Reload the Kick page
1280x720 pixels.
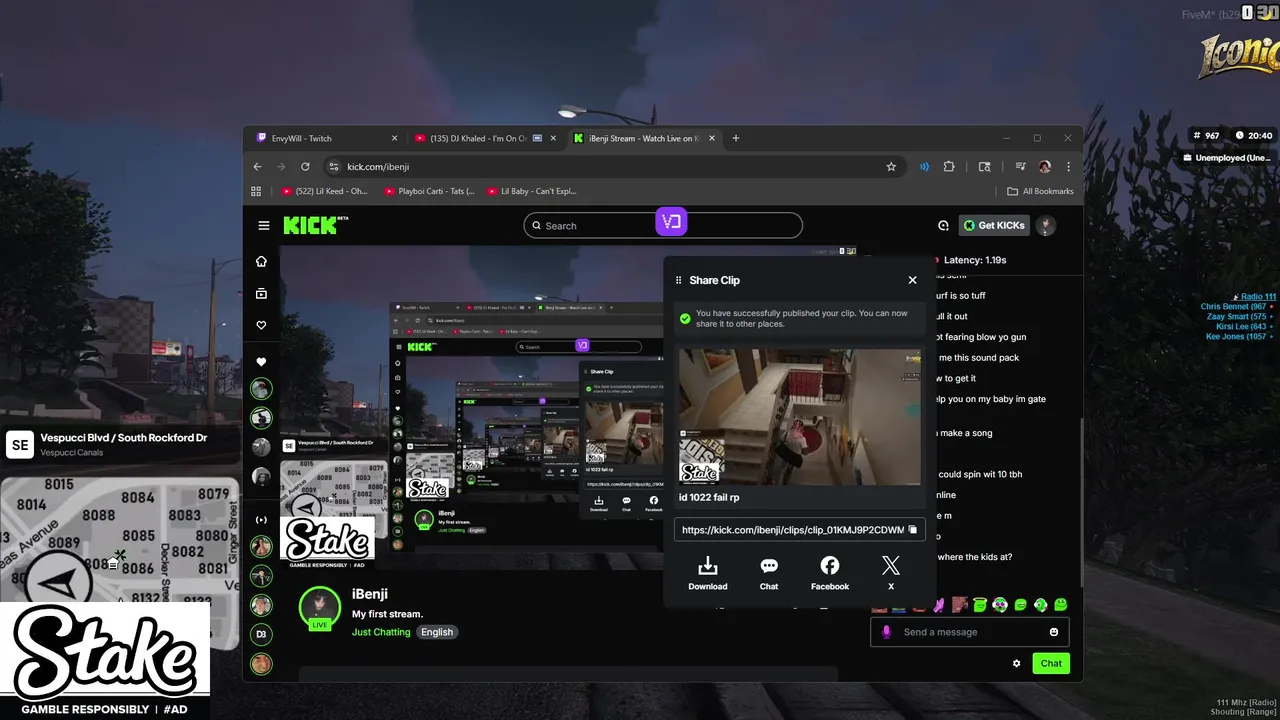click(305, 167)
